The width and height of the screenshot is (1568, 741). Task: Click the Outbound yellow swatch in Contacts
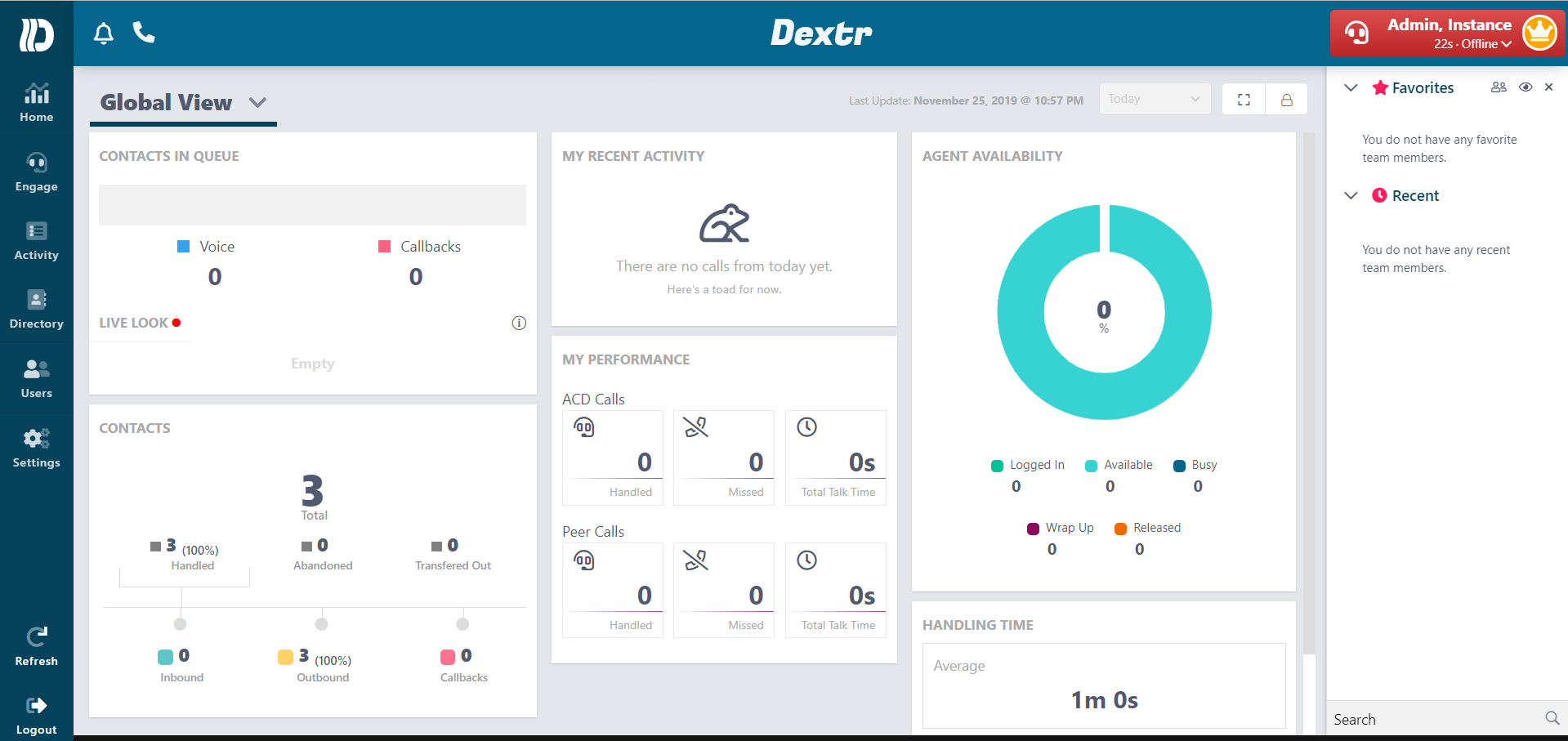click(285, 657)
